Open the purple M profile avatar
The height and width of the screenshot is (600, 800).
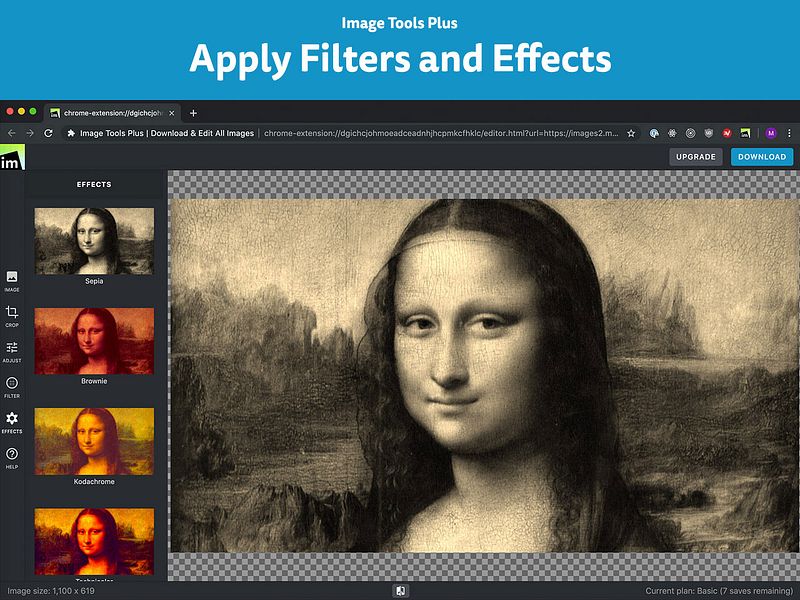click(x=771, y=133)
